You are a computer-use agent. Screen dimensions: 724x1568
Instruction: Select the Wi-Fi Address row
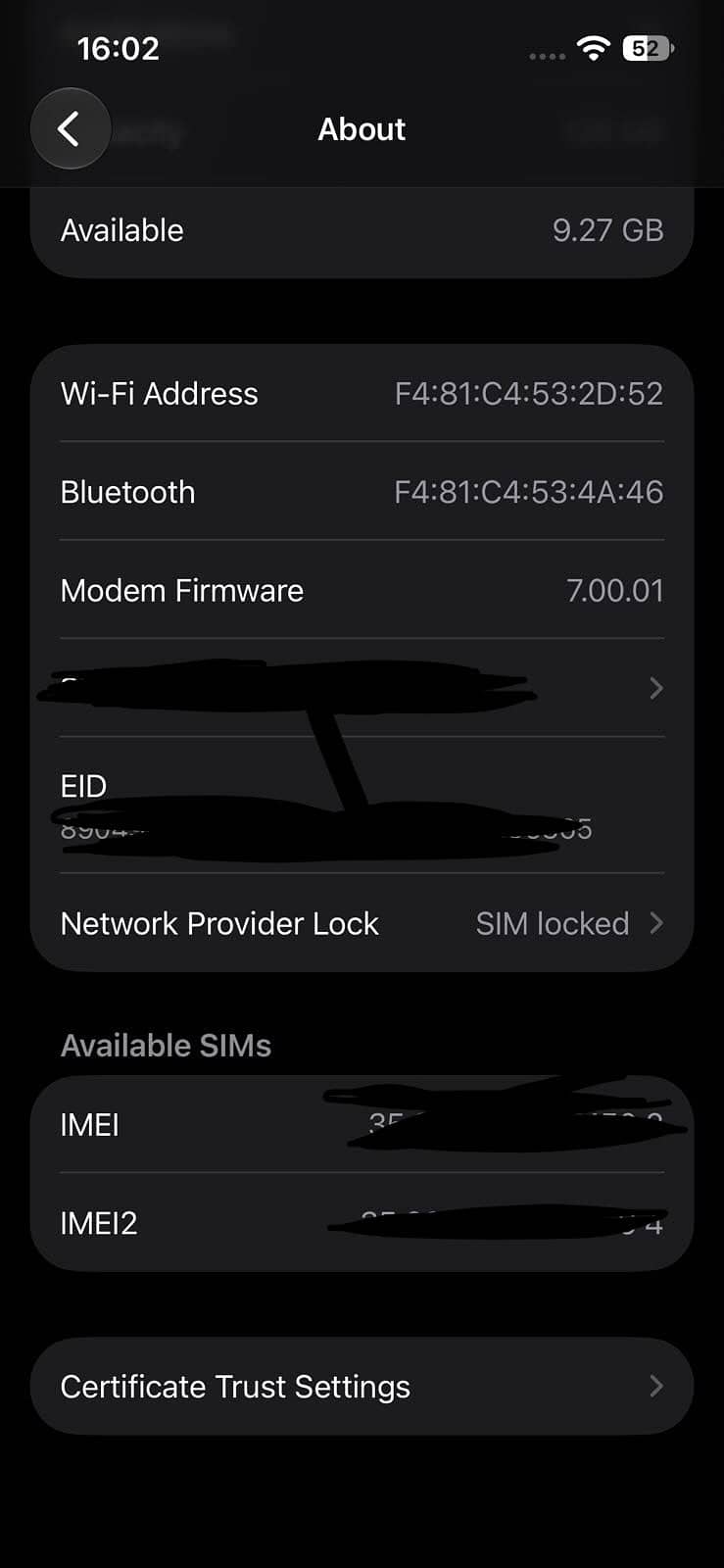[x=362, y=393]
